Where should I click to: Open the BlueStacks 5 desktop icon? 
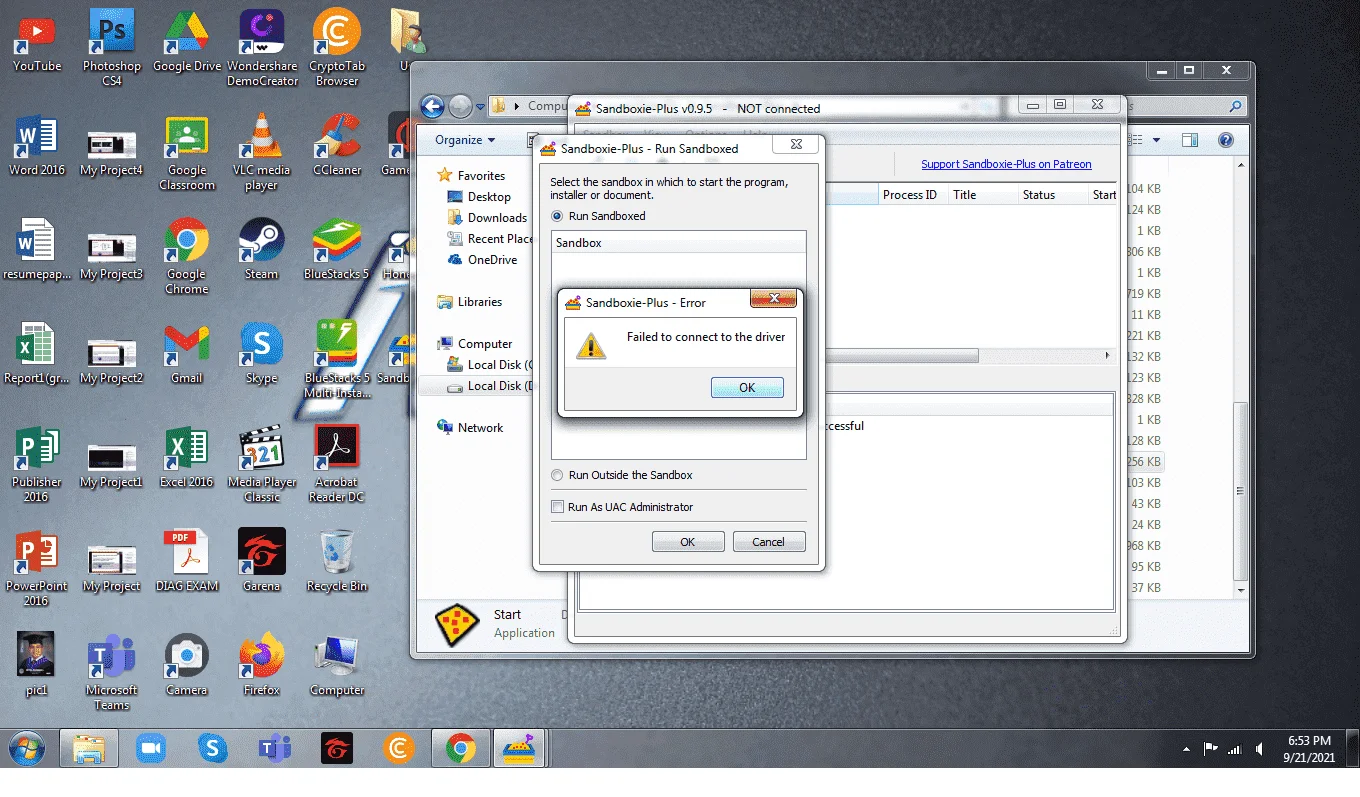click(x=337, y=250)
